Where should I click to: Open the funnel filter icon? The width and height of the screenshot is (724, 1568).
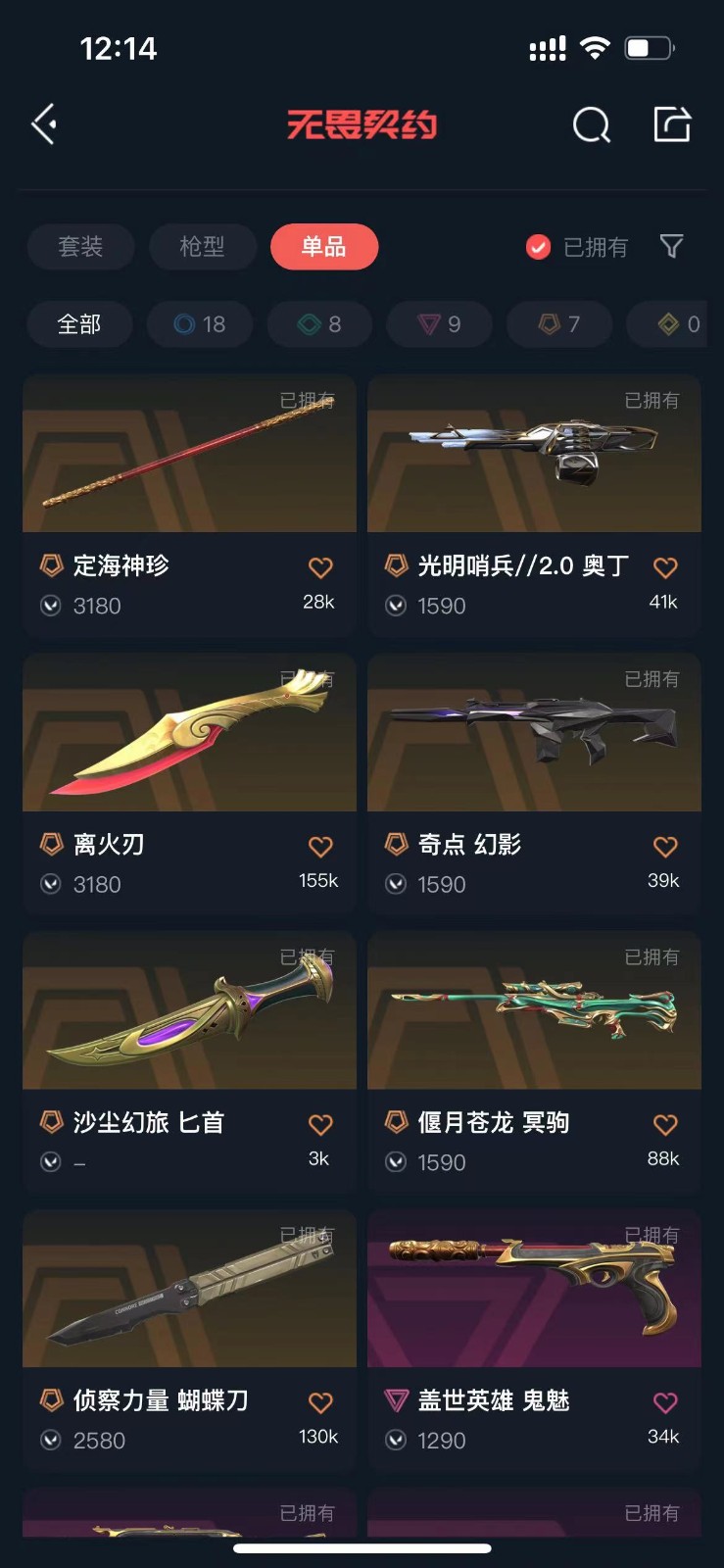(671, 246)
